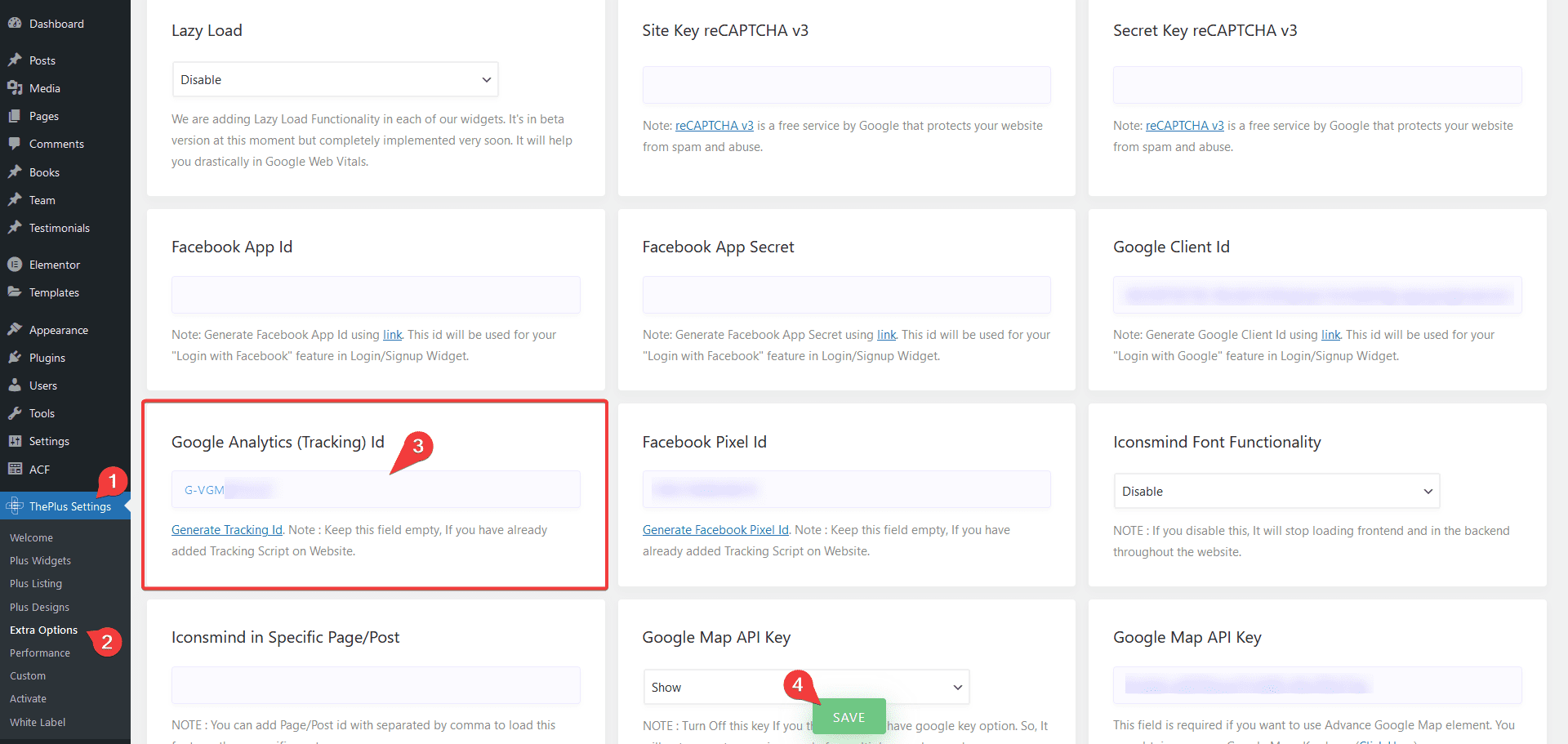
Task: Click the ThePlus Settings logo icon
Action: 15,506
